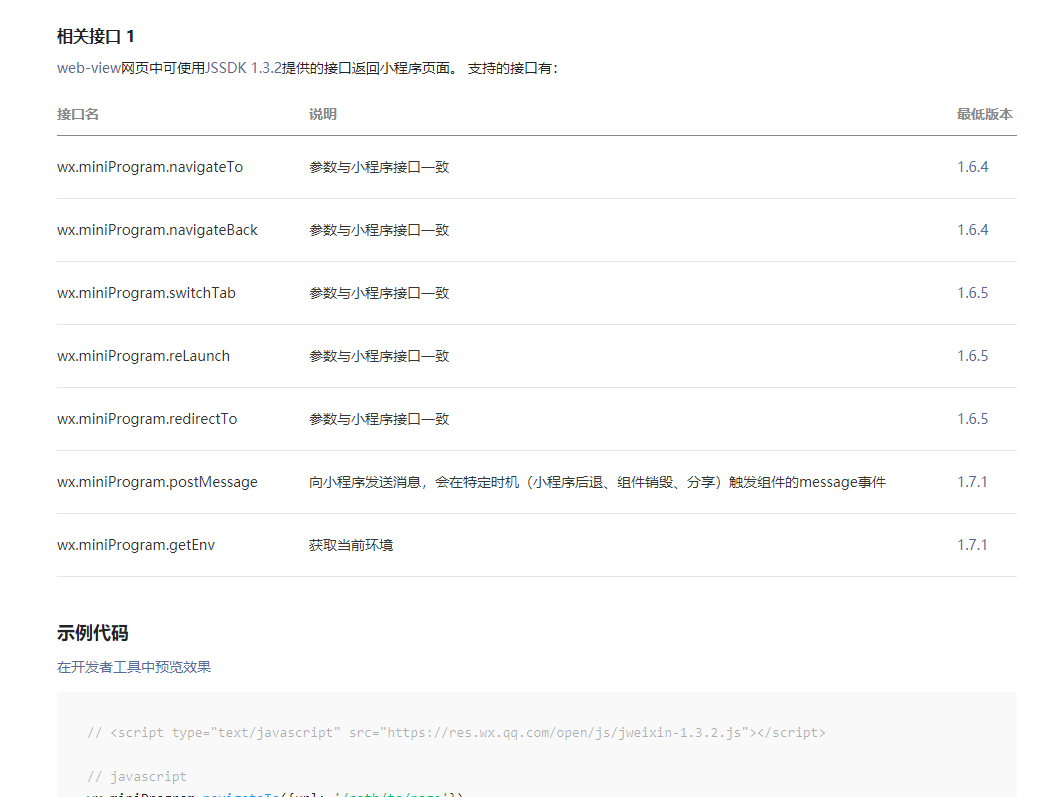Screen dimensions: 1061x797
Task: Click the 相关接口 1 heading
Action: (x=95, y=37)
